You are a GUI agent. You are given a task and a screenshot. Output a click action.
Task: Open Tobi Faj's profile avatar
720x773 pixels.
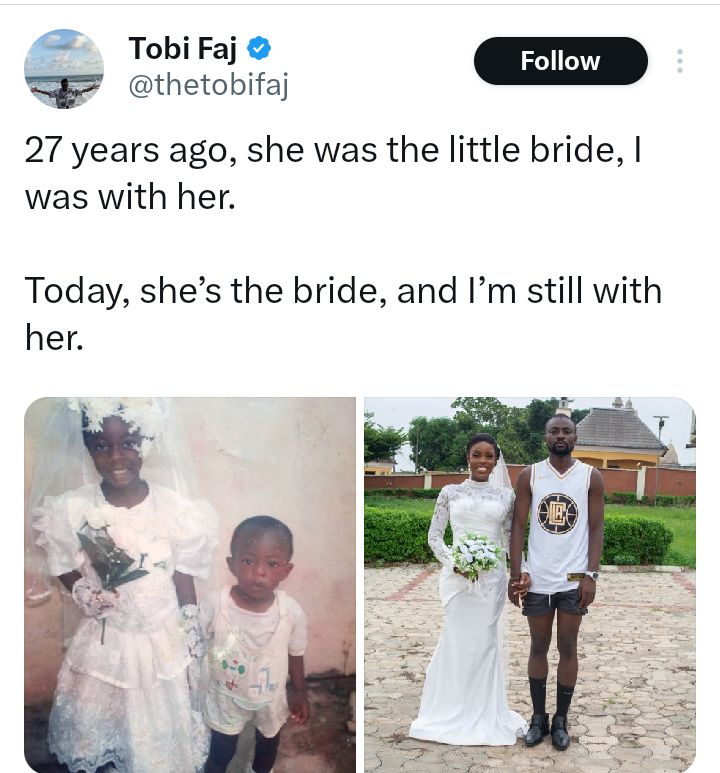tap(64, 69)
